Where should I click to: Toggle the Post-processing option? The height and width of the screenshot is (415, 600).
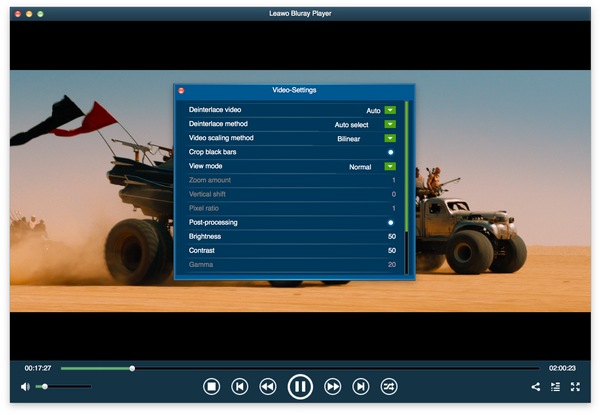click(390, 222)
